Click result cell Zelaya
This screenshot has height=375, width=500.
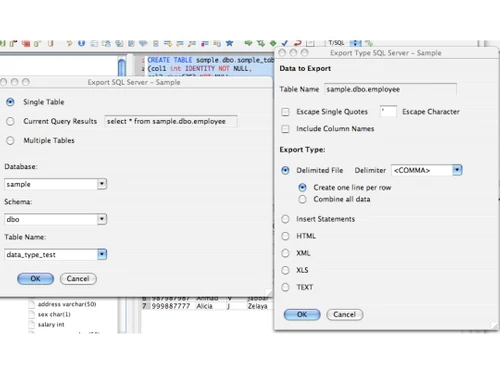tap(257, 306)
